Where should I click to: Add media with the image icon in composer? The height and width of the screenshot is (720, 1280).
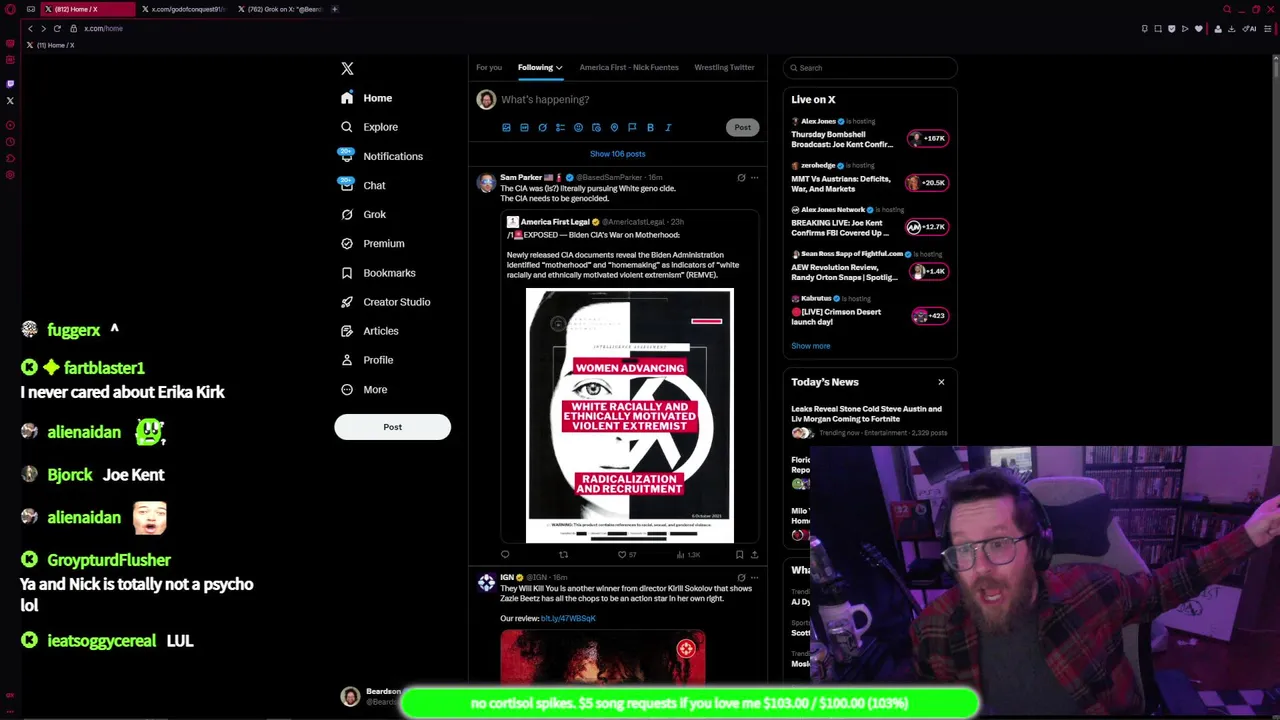click(506, 127)
